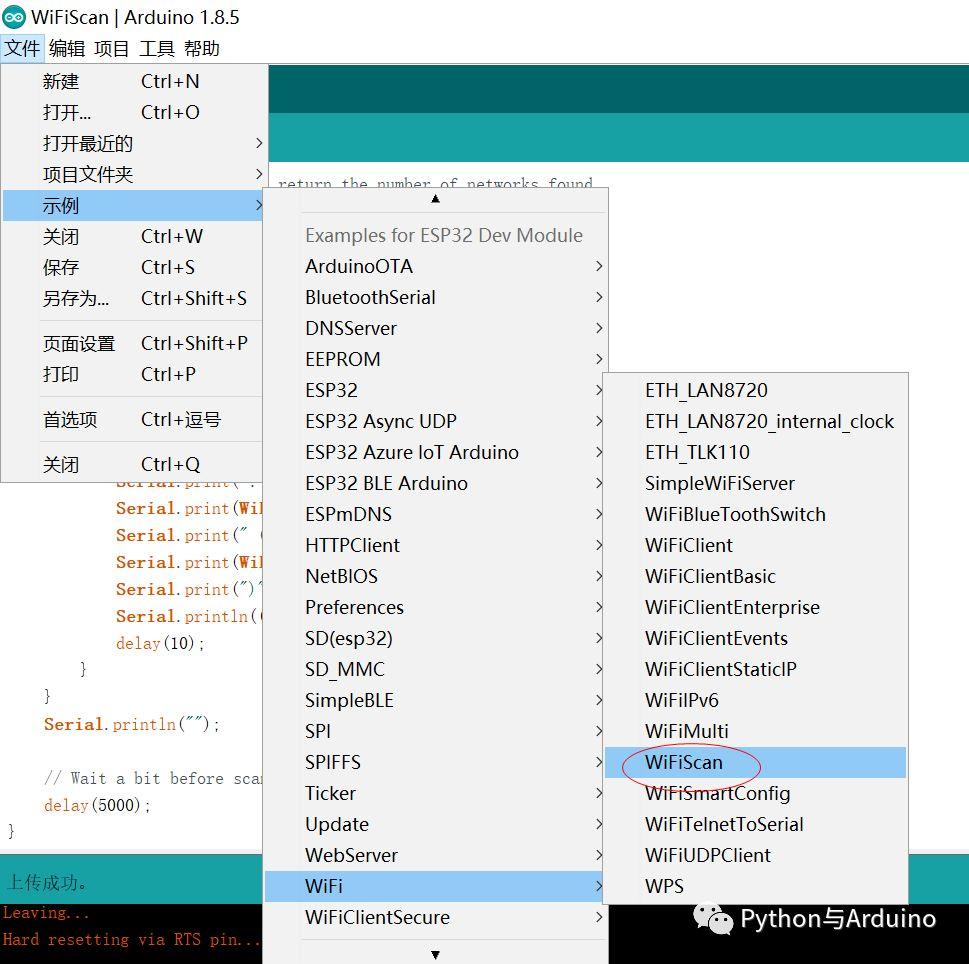Open the 工具 menu
Image resolution: width=969 pixels, height=964 pixels.
point(157,48)
